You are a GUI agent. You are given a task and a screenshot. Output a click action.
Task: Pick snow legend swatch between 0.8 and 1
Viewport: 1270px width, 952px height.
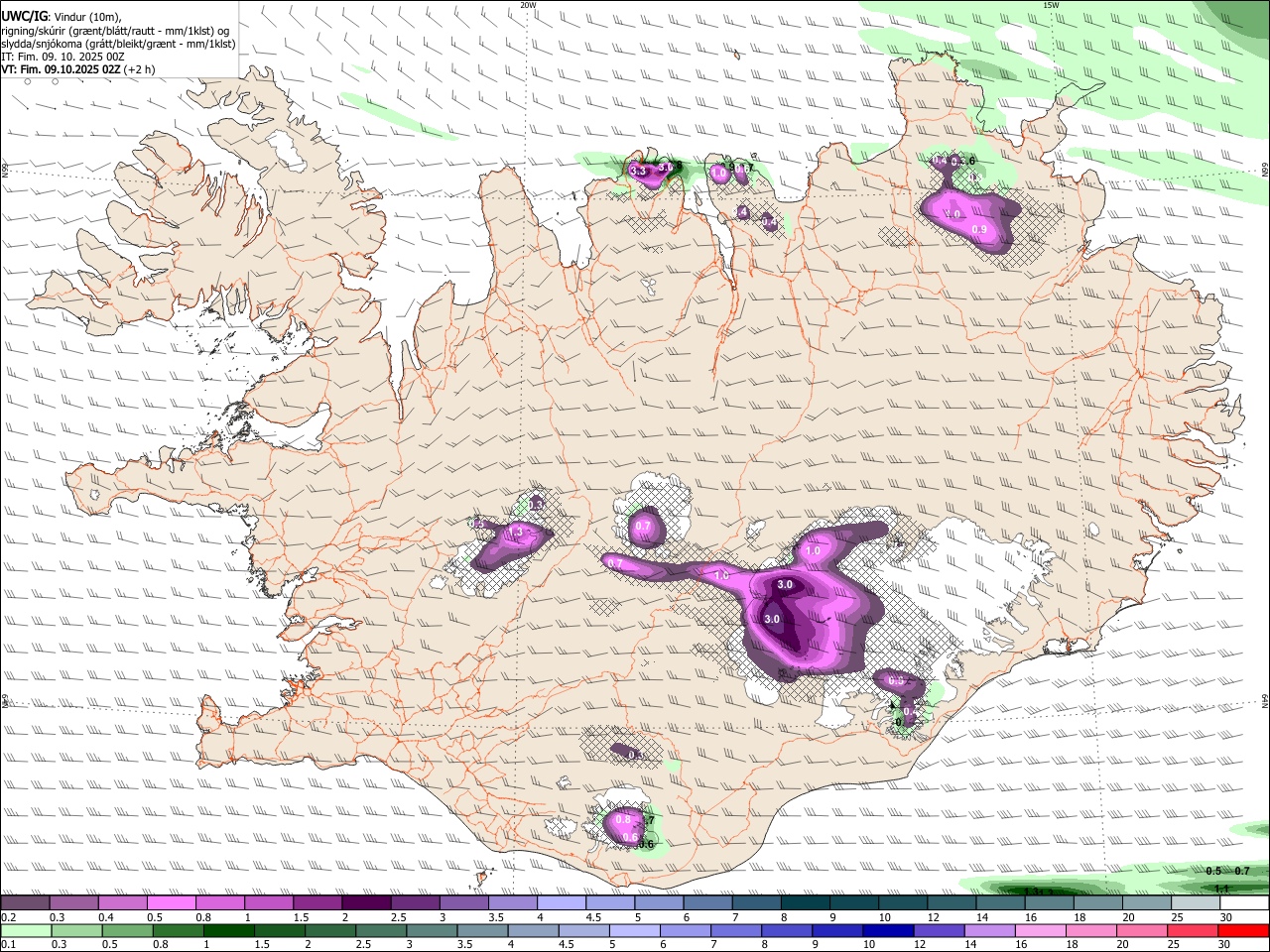[220, 902]
